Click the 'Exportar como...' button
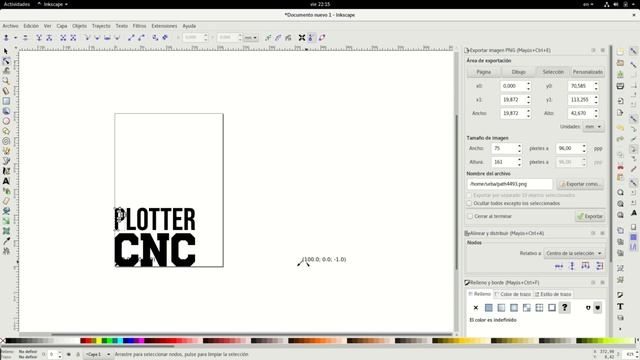The image size is (640, 360). point(580,184)
